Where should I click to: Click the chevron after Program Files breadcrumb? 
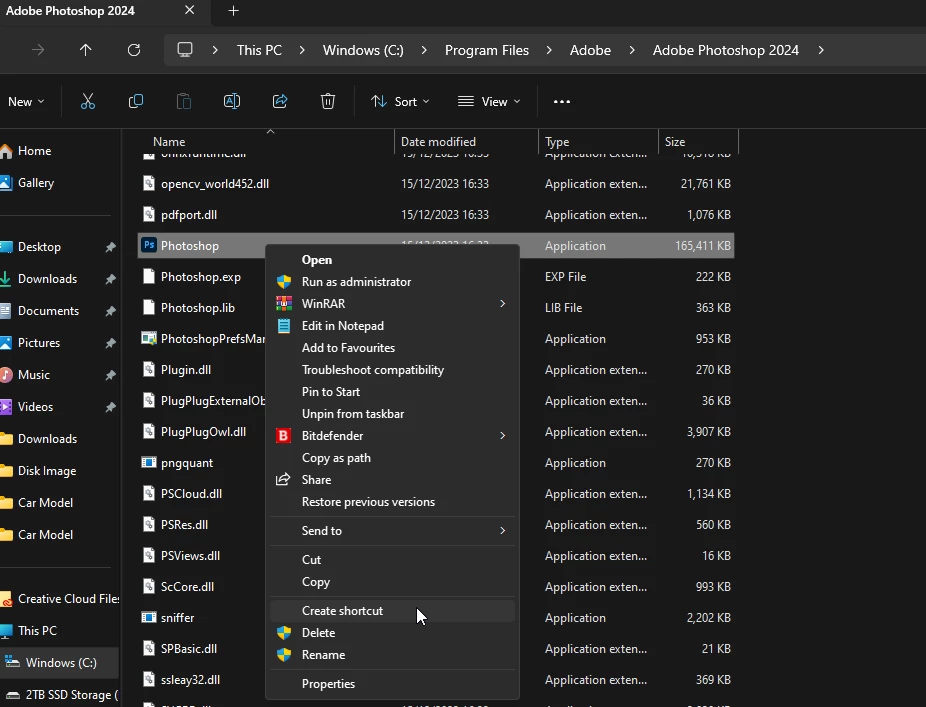click(x=549, y=50)
